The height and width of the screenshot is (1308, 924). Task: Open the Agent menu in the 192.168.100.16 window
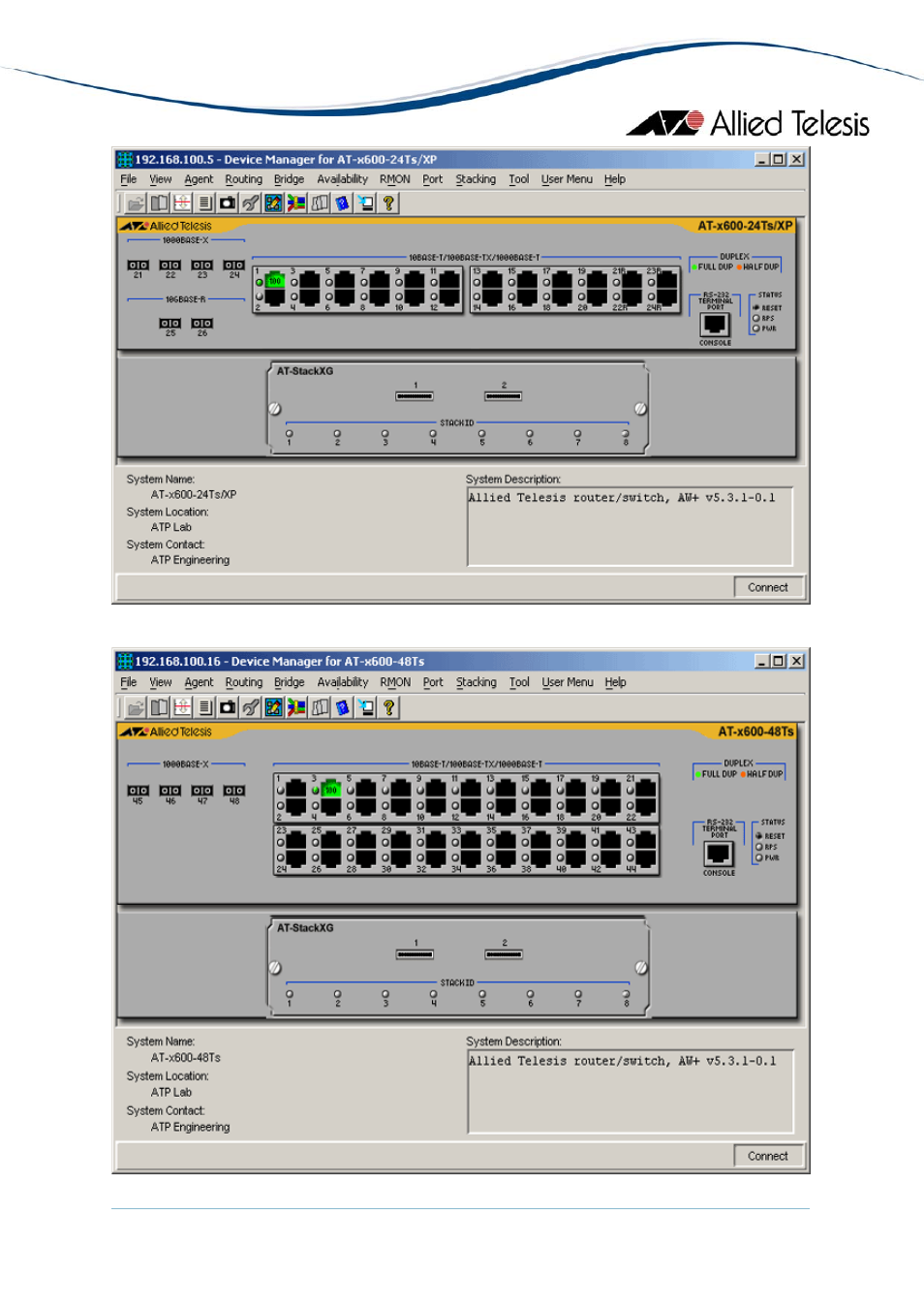pos(199,682)
